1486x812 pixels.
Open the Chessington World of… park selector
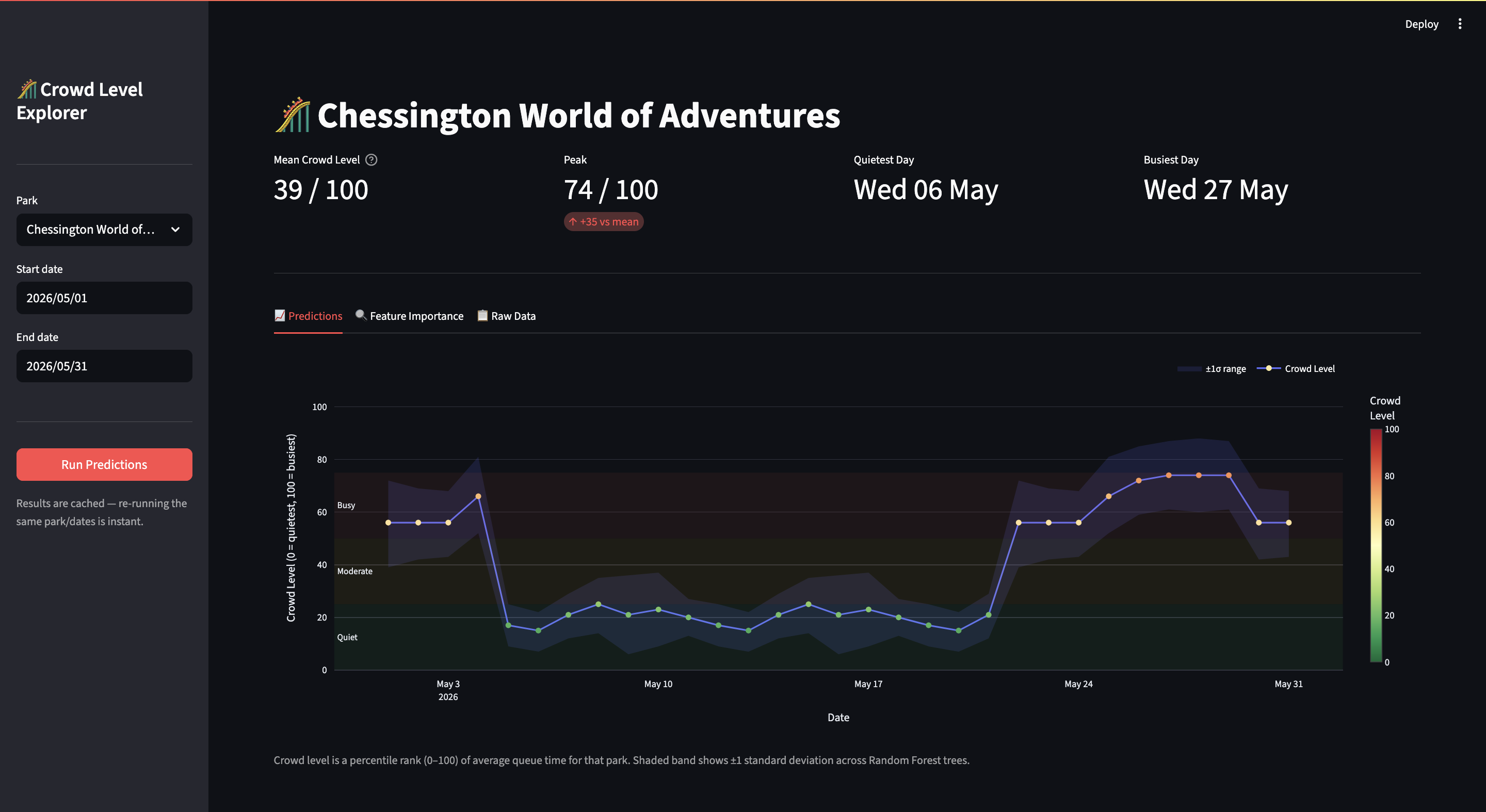pyautogui.click(x=104, y=230)
